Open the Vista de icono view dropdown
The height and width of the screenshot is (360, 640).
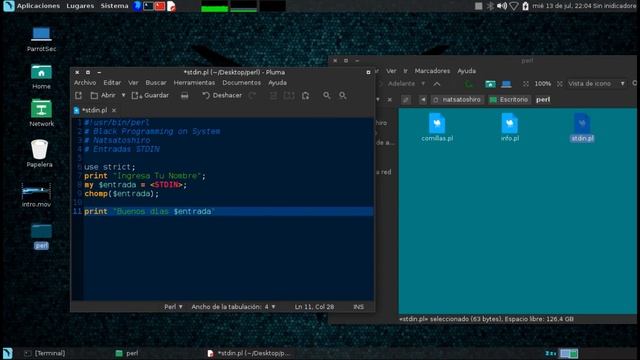coord(596,84)
